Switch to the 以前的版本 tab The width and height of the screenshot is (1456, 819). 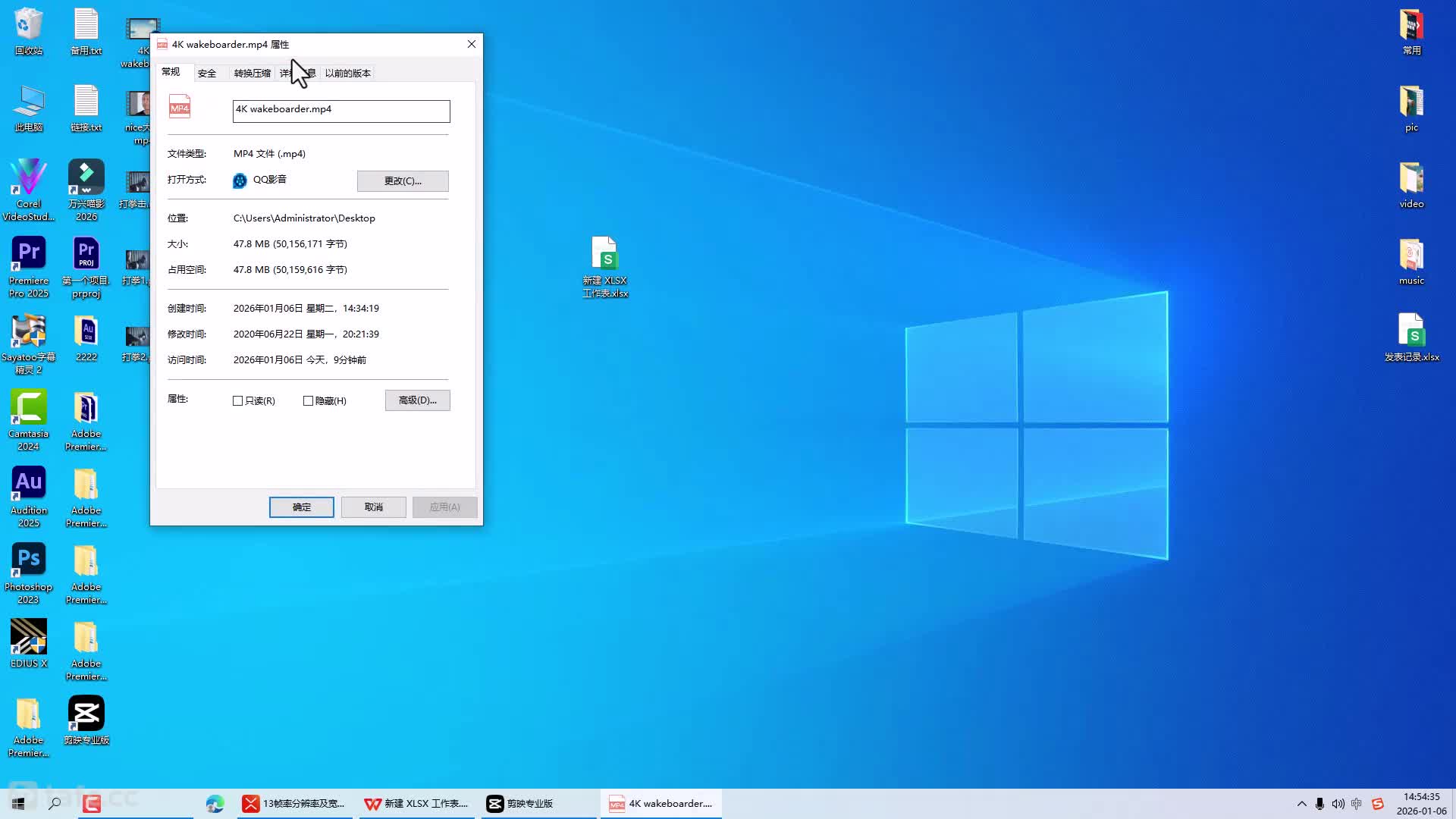[347, 74]
